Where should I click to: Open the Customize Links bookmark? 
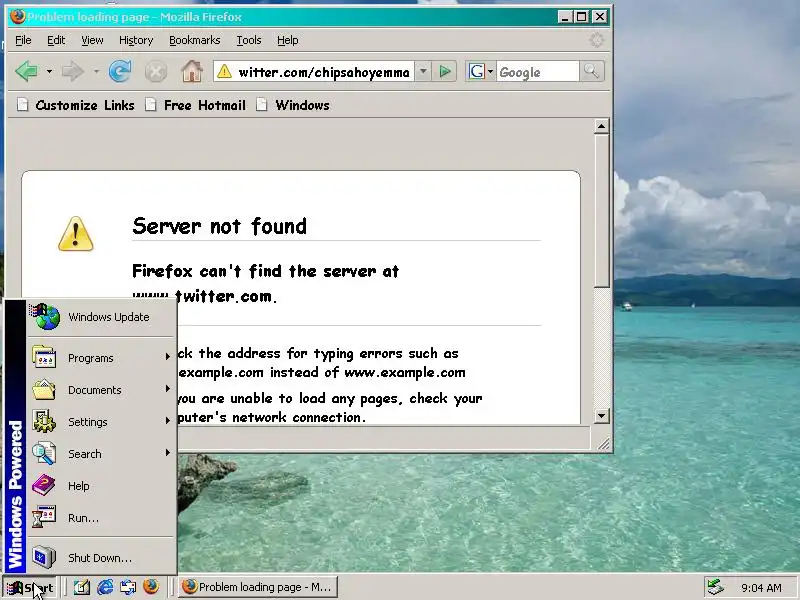[x=76, y=105]
